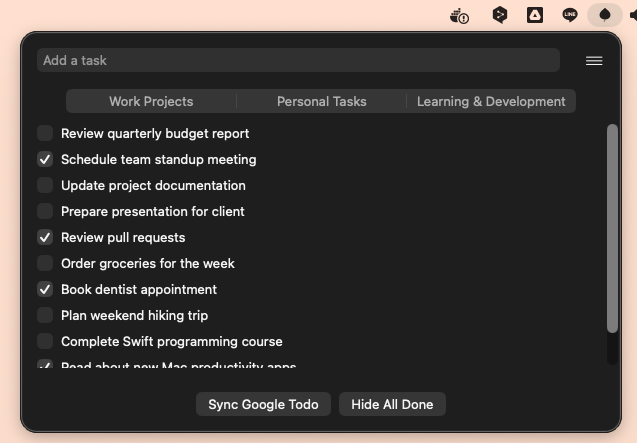Uncheck Schedule team standup meeting
637x443 pixels.
coord(45,159)
